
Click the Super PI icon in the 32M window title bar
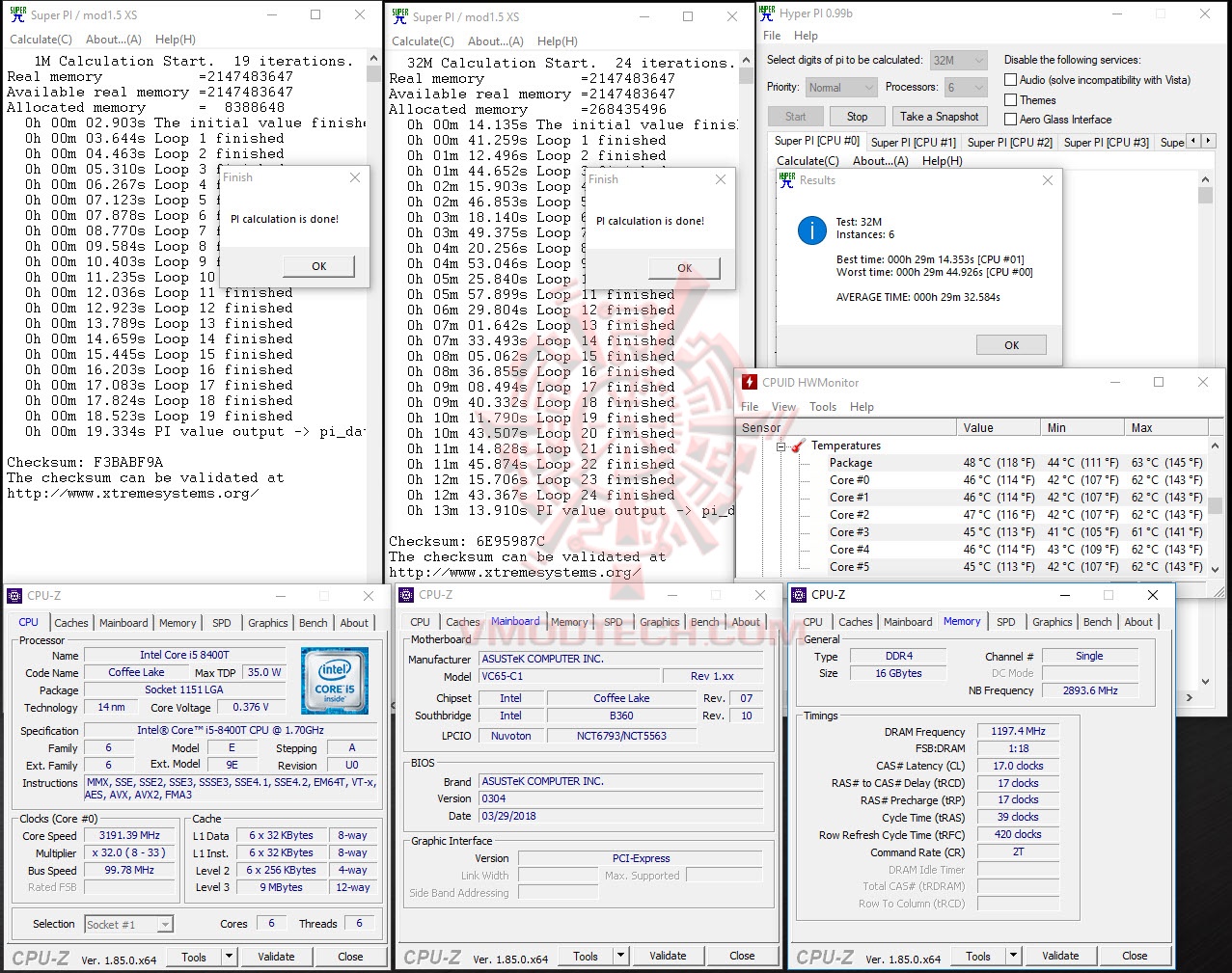pos(399,15)
